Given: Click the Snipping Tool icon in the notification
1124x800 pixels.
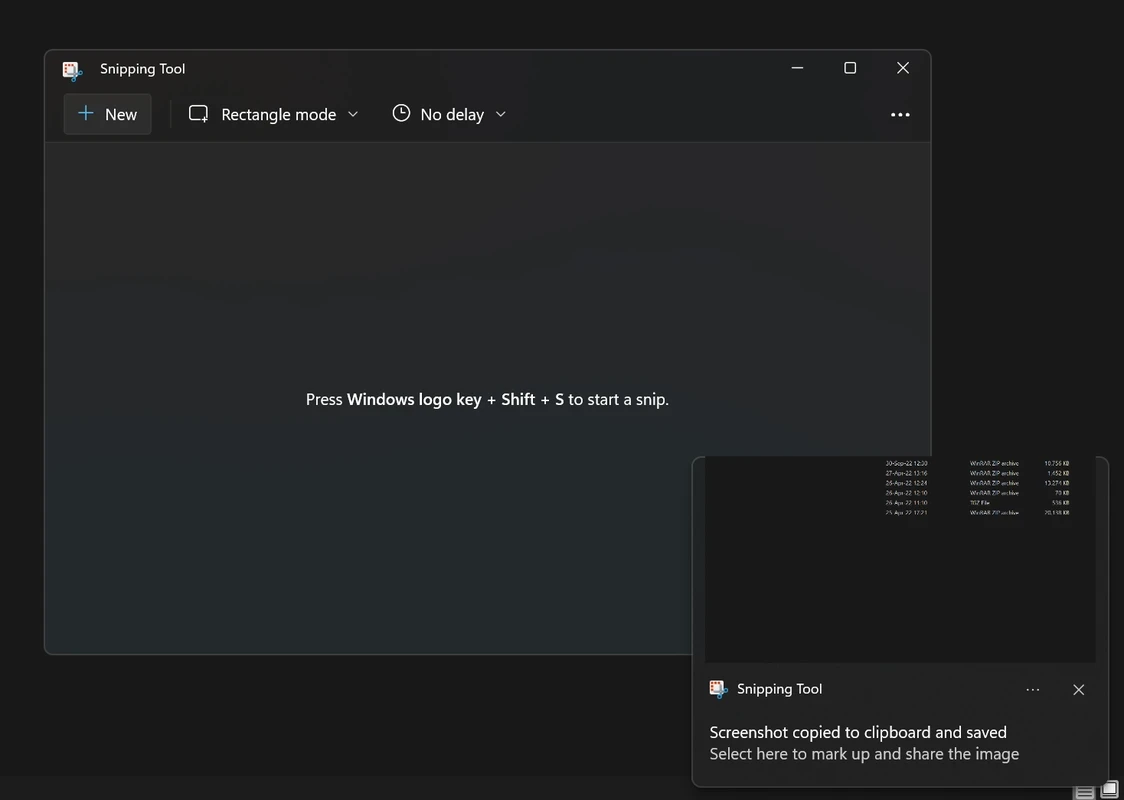Looking at the screenshot, I should tap(718, 689).
